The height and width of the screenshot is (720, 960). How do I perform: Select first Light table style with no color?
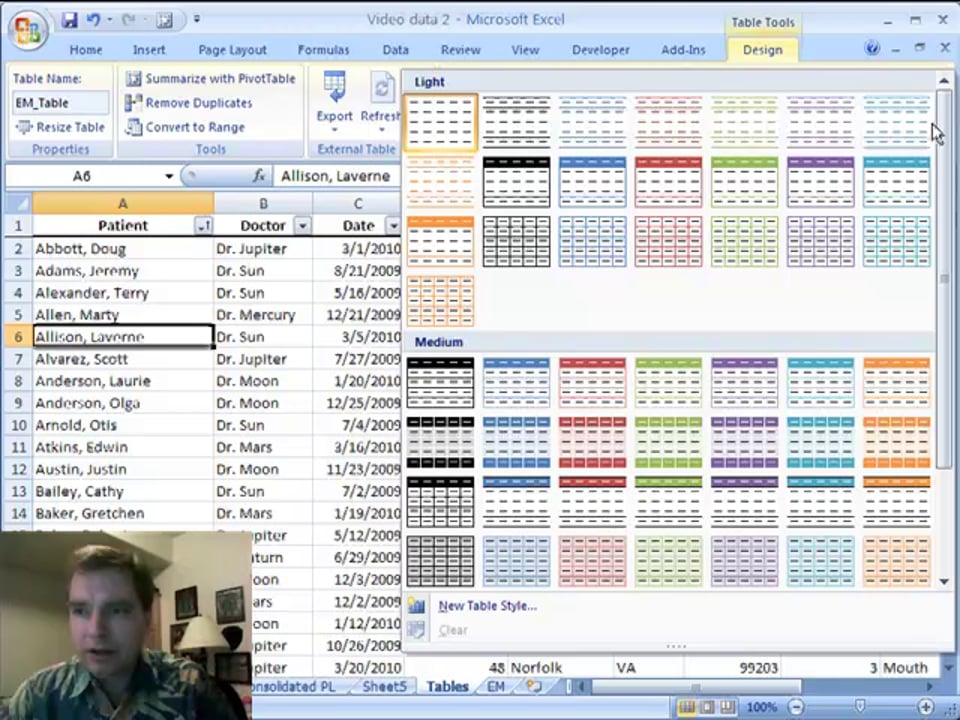pos(440,122)
